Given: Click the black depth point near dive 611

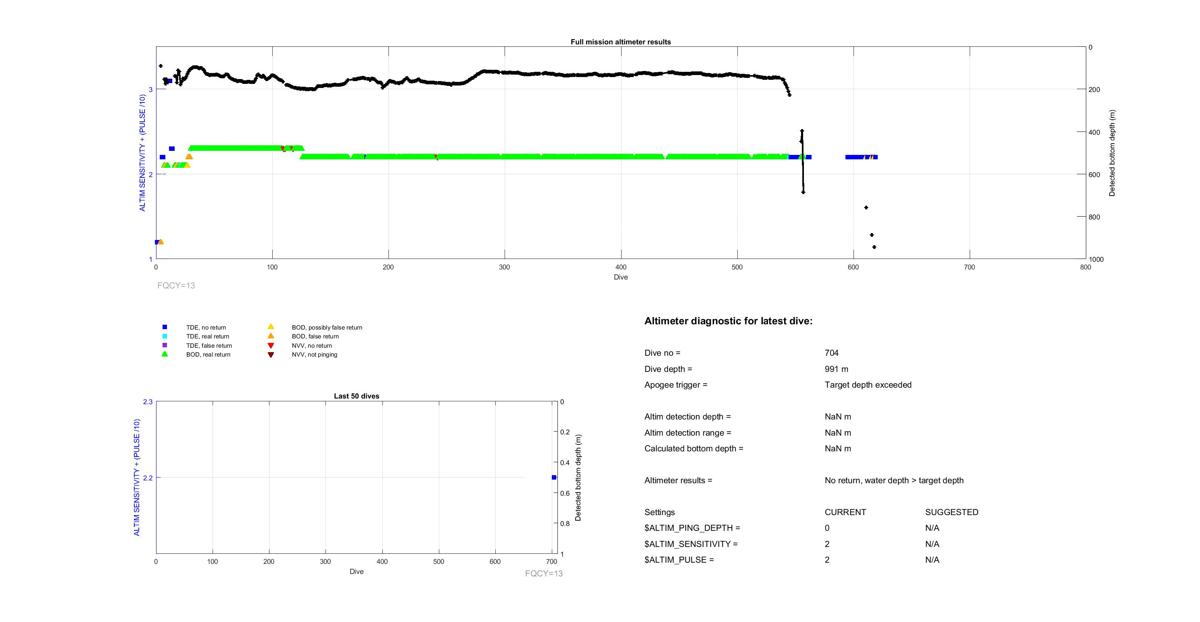Looking at the screenshot, I should coord(866,207).
